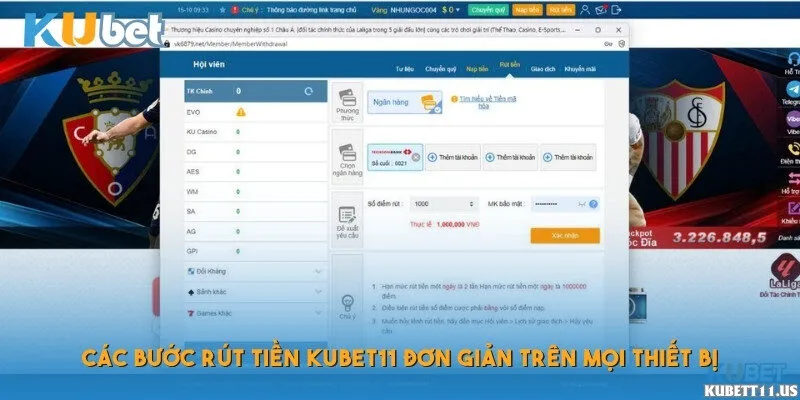Adjust the Số điểm rút stepper arrows
The width and height of the screenshot is (800, 400).
(x=471, y=204)
